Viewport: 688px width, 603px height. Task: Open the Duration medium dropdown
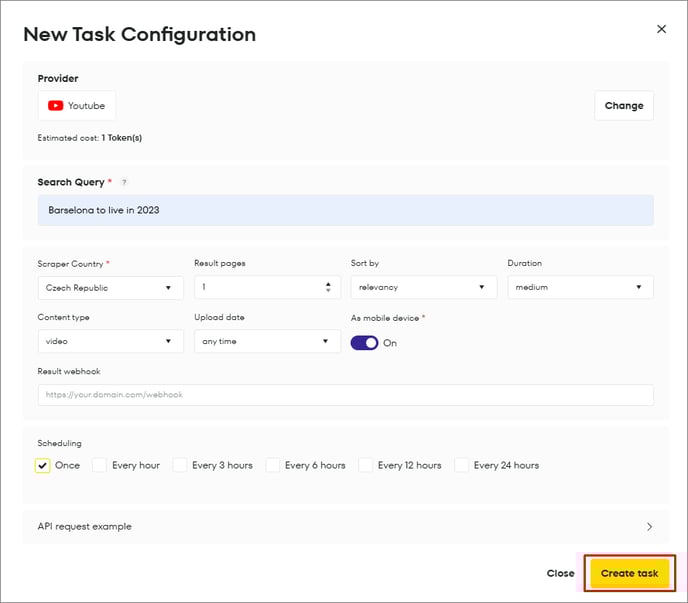(580, 287)
